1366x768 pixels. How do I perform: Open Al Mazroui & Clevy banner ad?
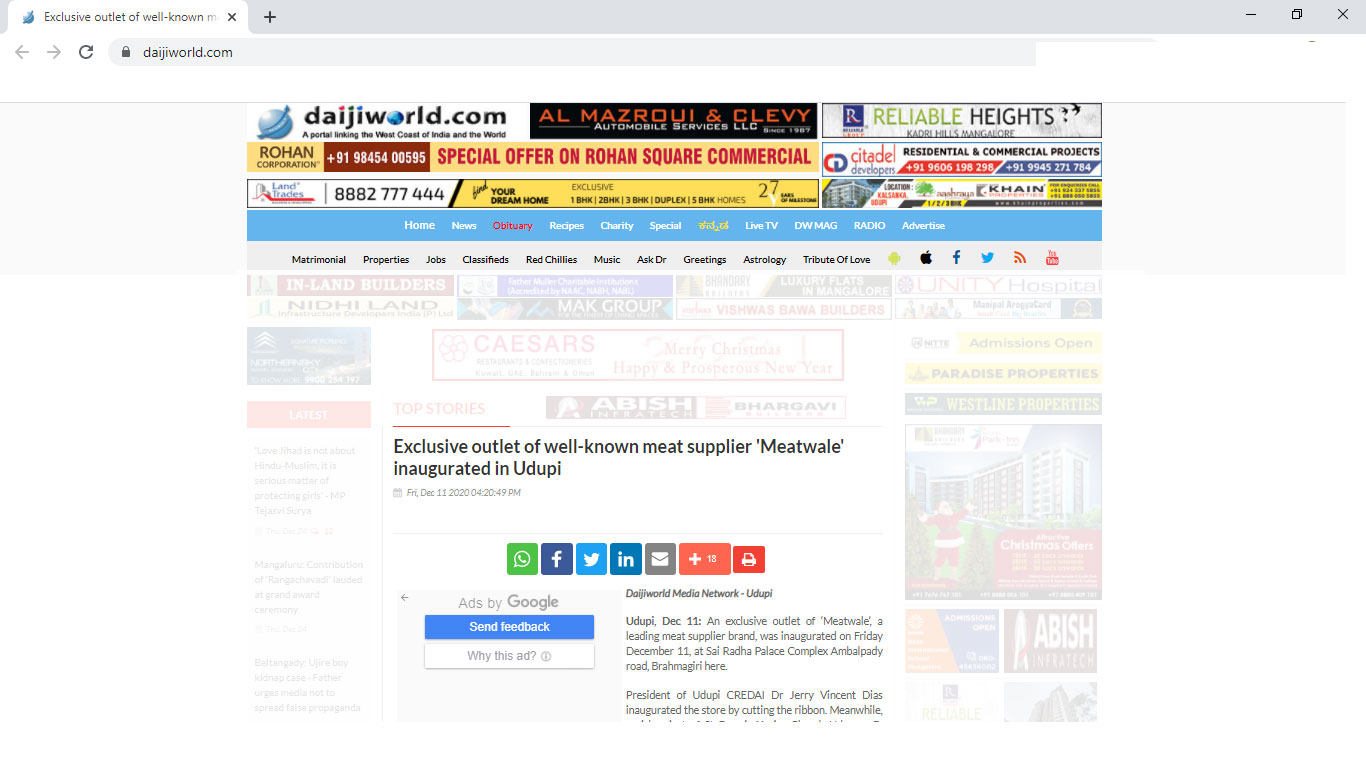pyautogui.click(x=673, y=121)
